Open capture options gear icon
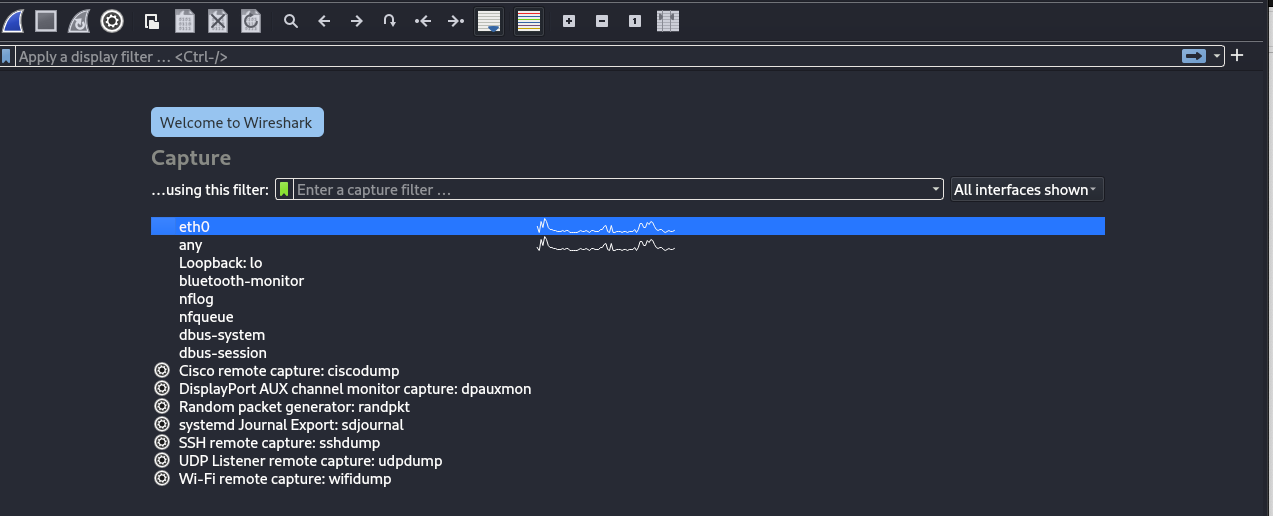The height and width of the screenshot is (516, 1273). coord(112,20)
